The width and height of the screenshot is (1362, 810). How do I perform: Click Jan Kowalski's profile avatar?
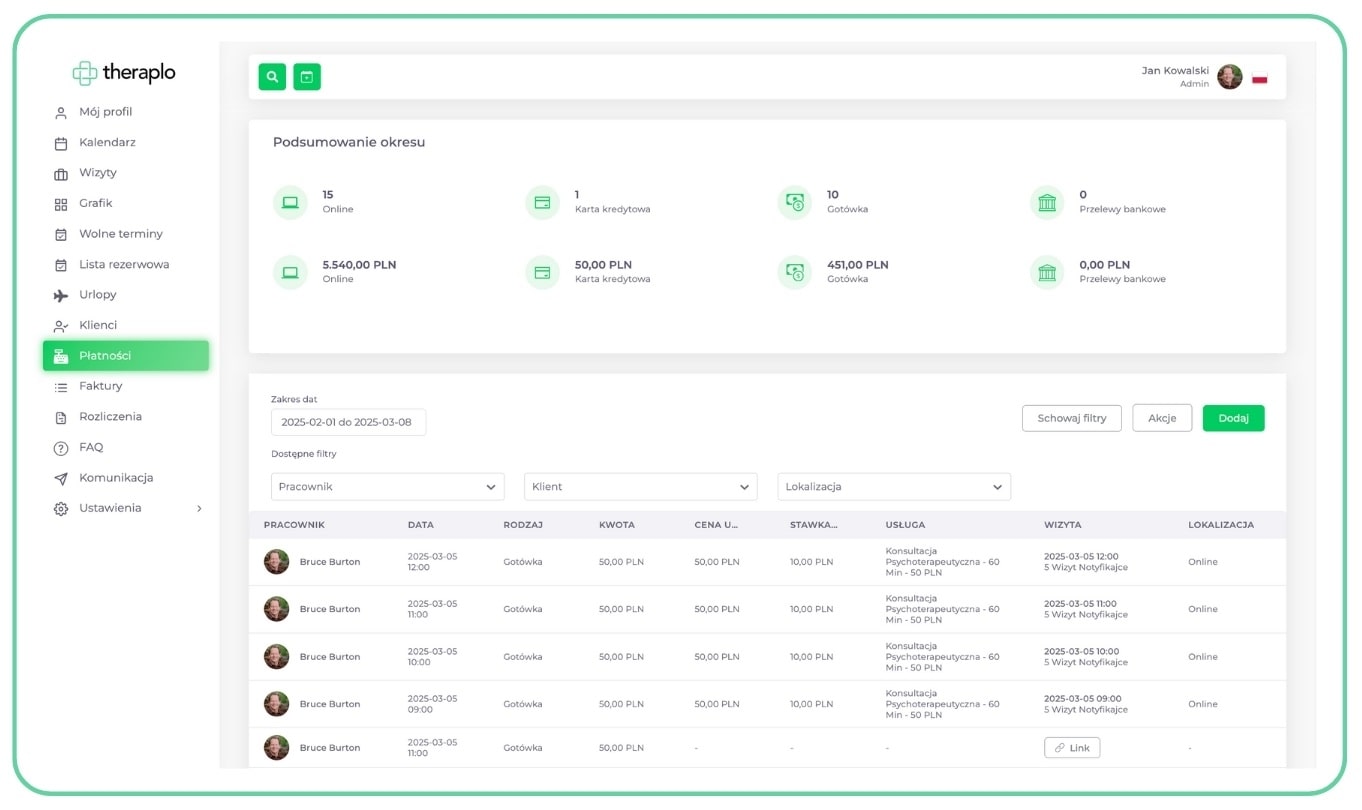[x=1229, y=77]
